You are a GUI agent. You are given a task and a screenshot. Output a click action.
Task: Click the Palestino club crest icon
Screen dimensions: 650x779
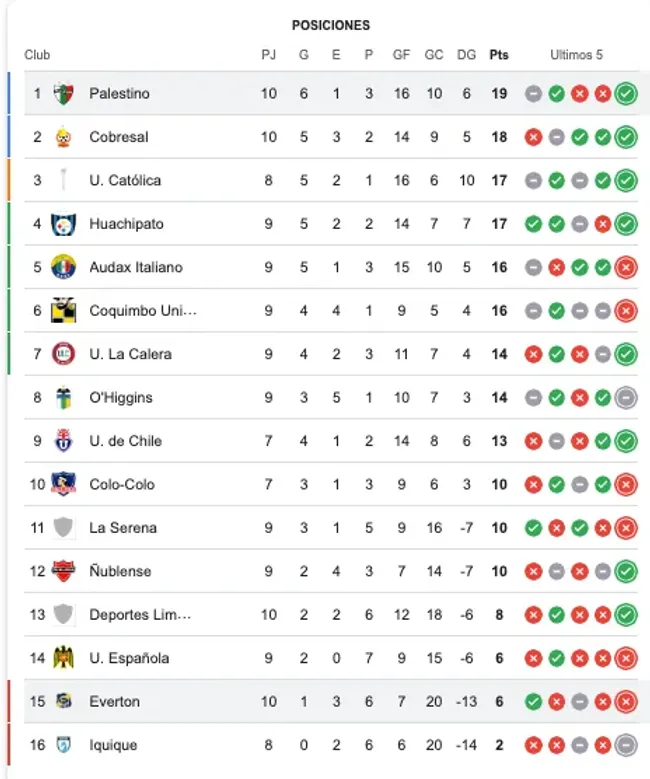coord(63,94)
